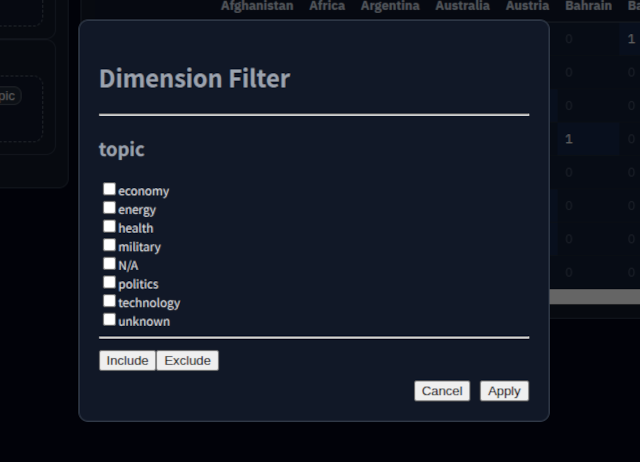Click the horizontal scrollbar below the table
Image resolution: width=640 pixels, height=462 pixels.
click(594, 297)
